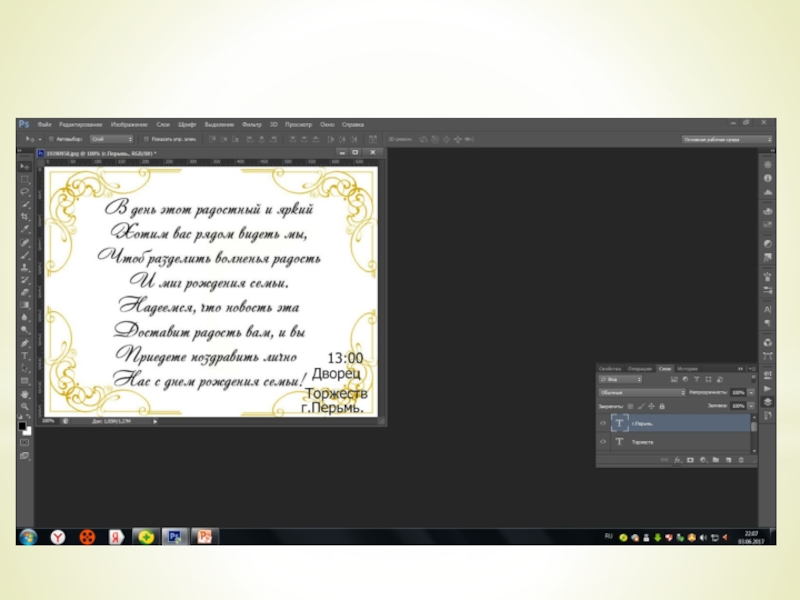Hide the г.Пермь. text layer

pos(602,423)
